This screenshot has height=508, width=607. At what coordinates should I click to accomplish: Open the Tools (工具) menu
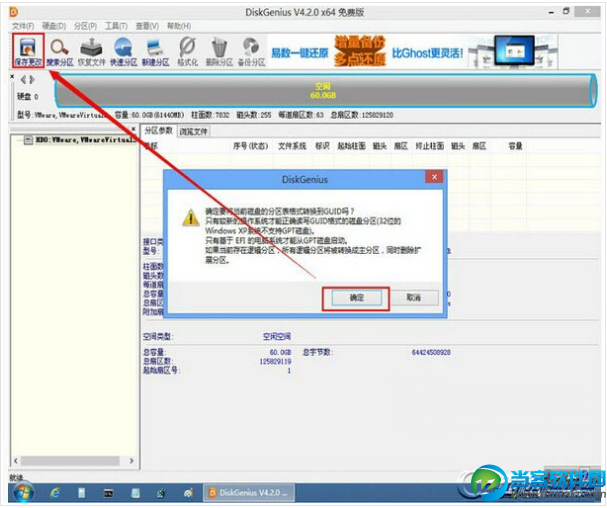click(x=116, y=26)
